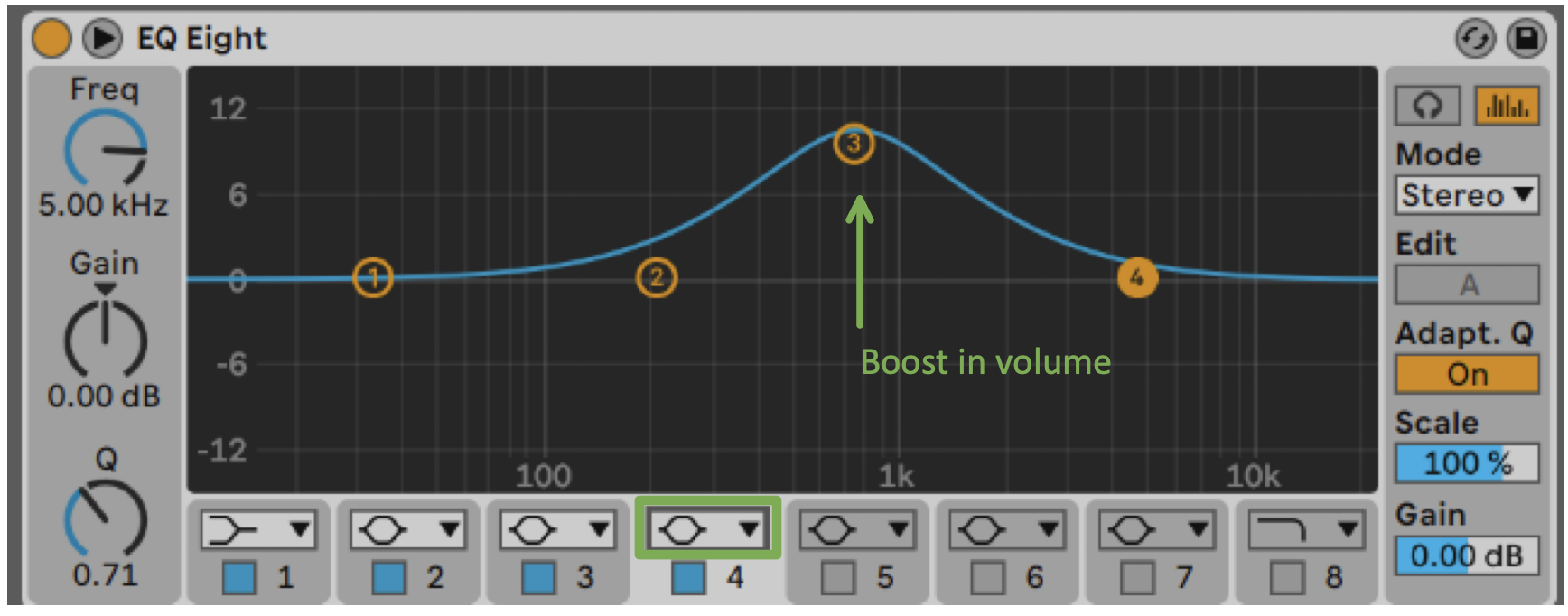Disable band 3 activator square

click(x=539, y=577)
